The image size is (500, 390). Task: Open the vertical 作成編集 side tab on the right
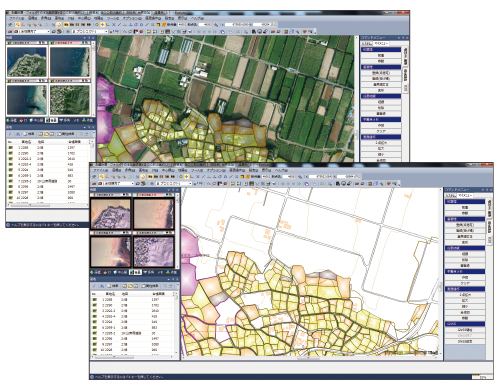pyautogui.click(x=489, y=227)
